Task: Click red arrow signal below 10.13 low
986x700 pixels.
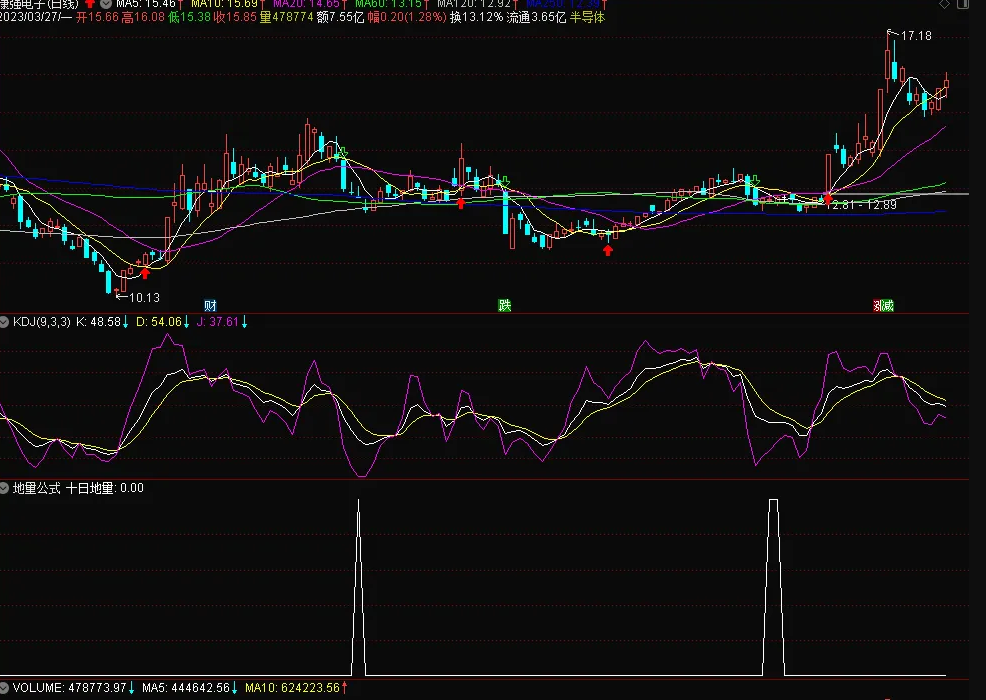Action: (145, 273)
